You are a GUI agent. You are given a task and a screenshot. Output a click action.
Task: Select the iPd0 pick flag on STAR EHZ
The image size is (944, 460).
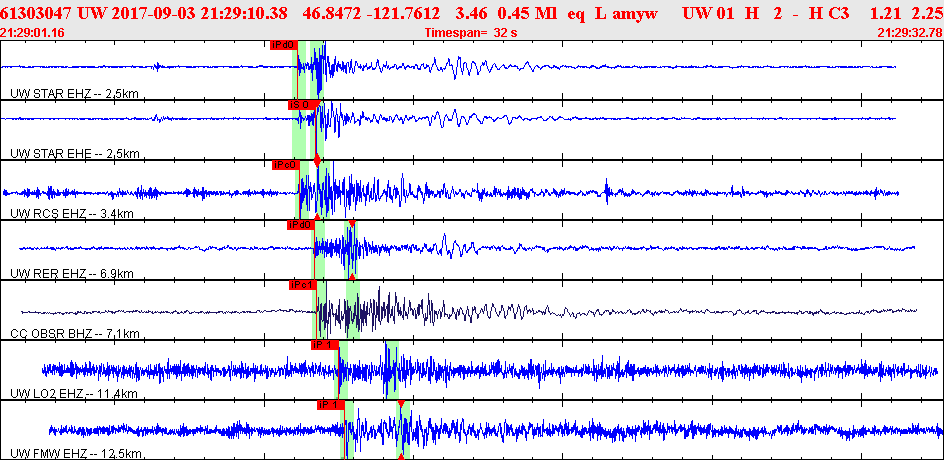pos(284,45)
